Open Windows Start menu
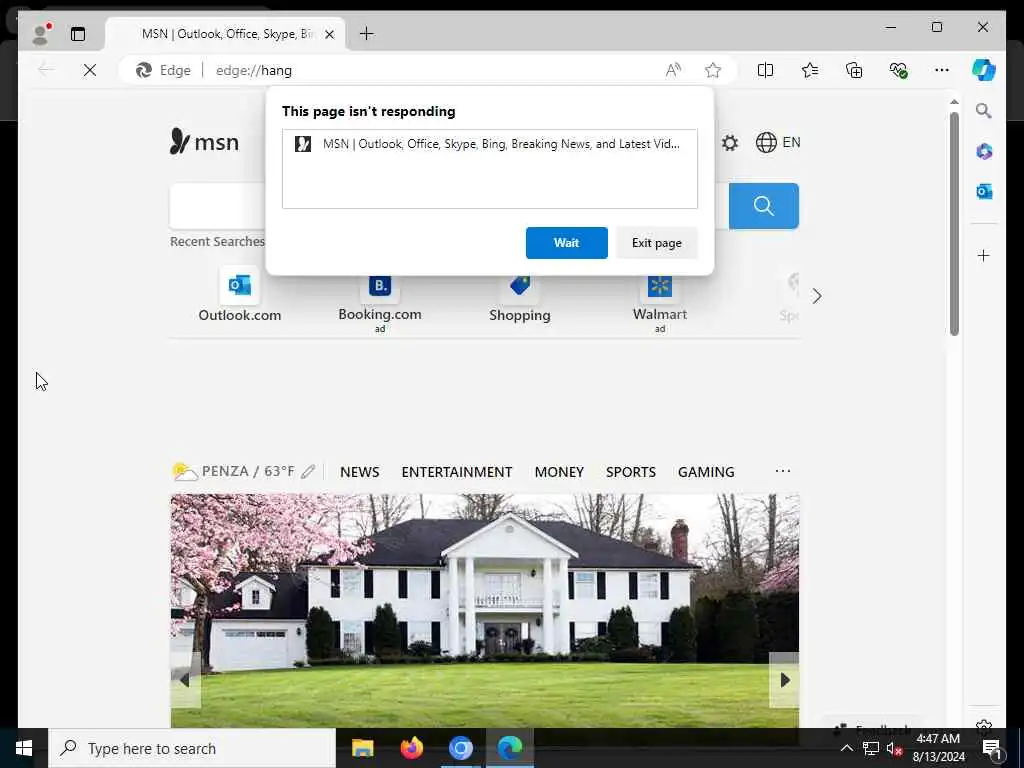This screenshot has height=768, width=1024. pos(24,748)
